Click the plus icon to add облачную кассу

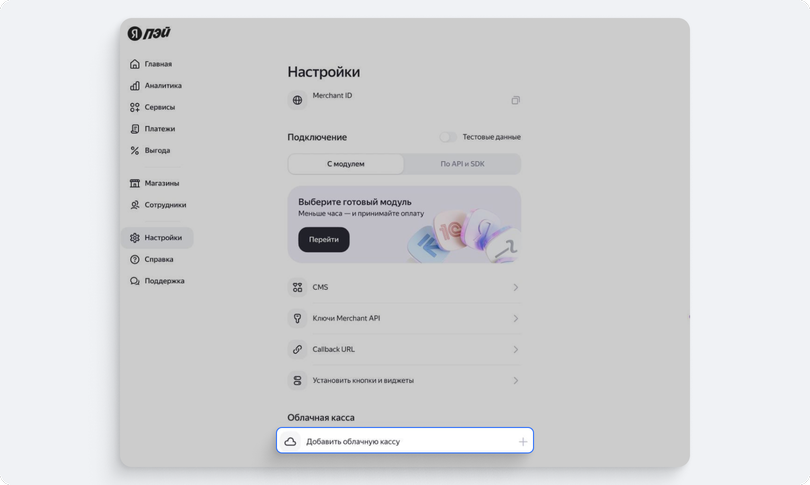[523, 442]
